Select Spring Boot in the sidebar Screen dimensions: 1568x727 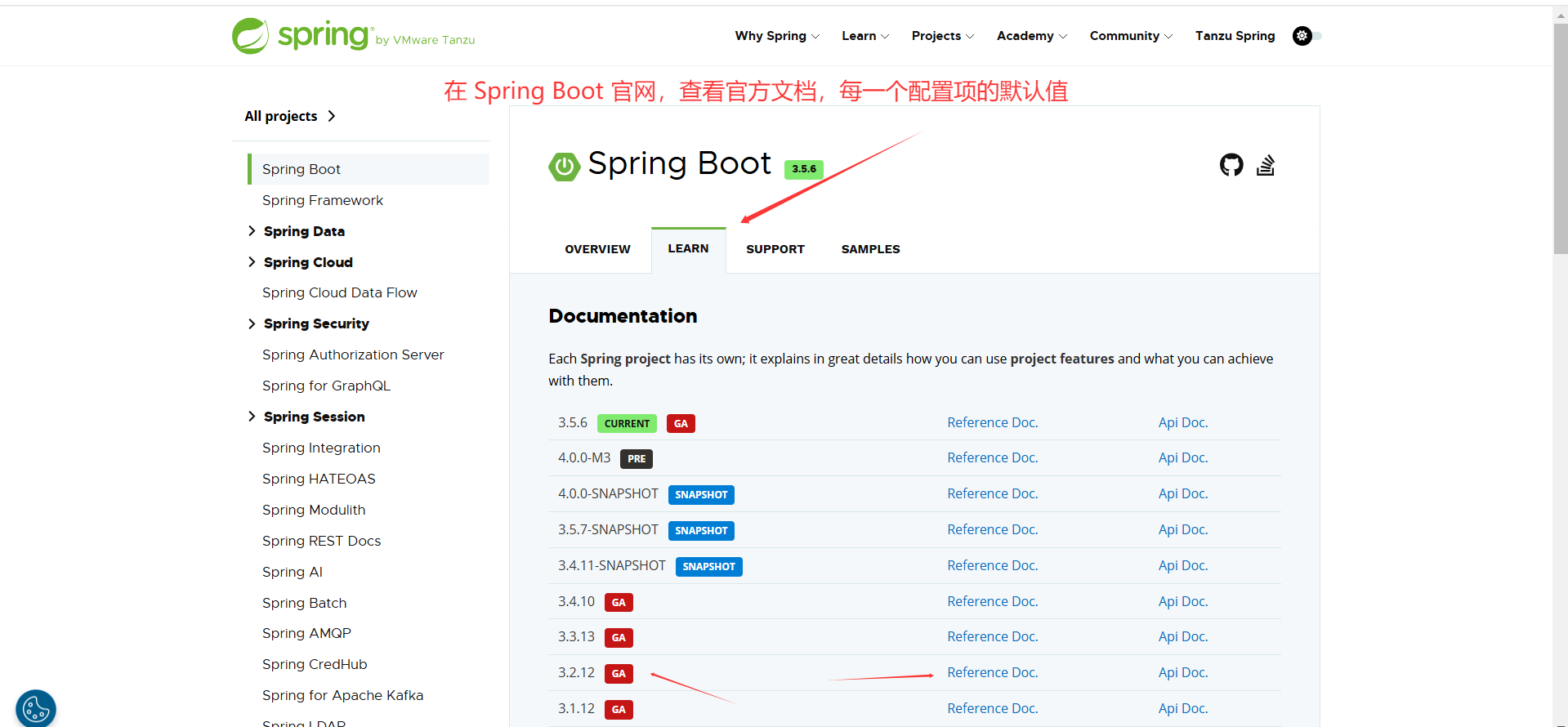pos(369,169)
